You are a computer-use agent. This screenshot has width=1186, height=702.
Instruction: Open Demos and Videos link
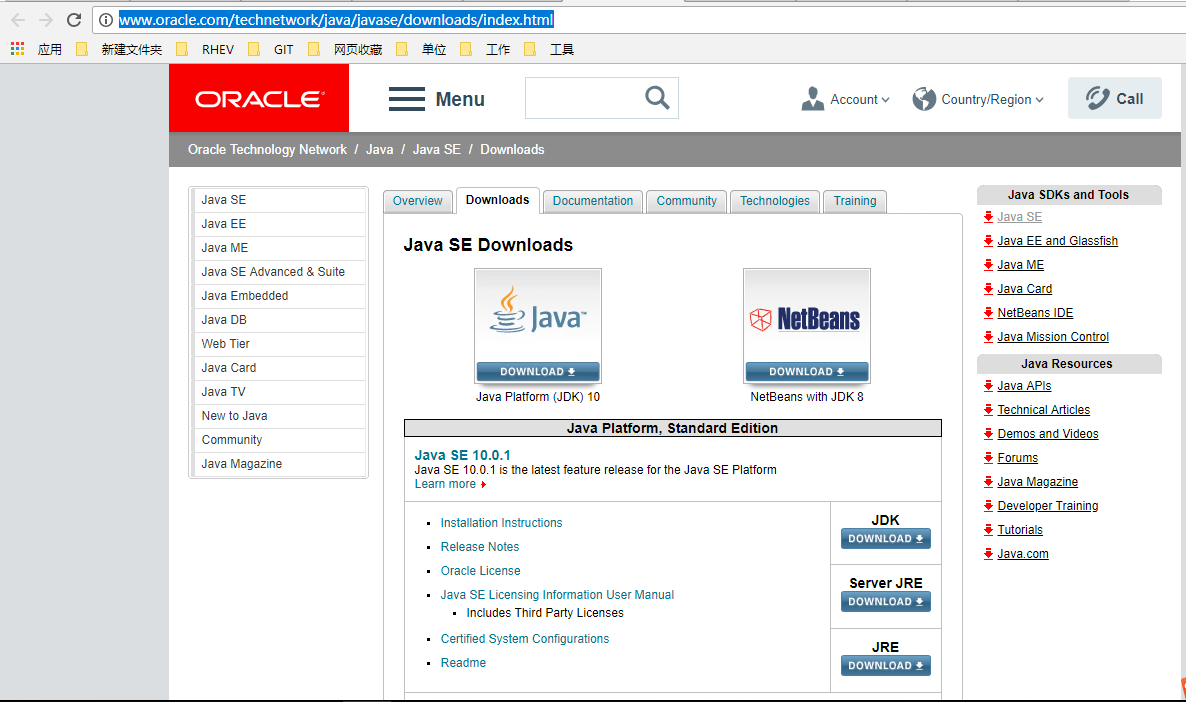pos(1048,434)
